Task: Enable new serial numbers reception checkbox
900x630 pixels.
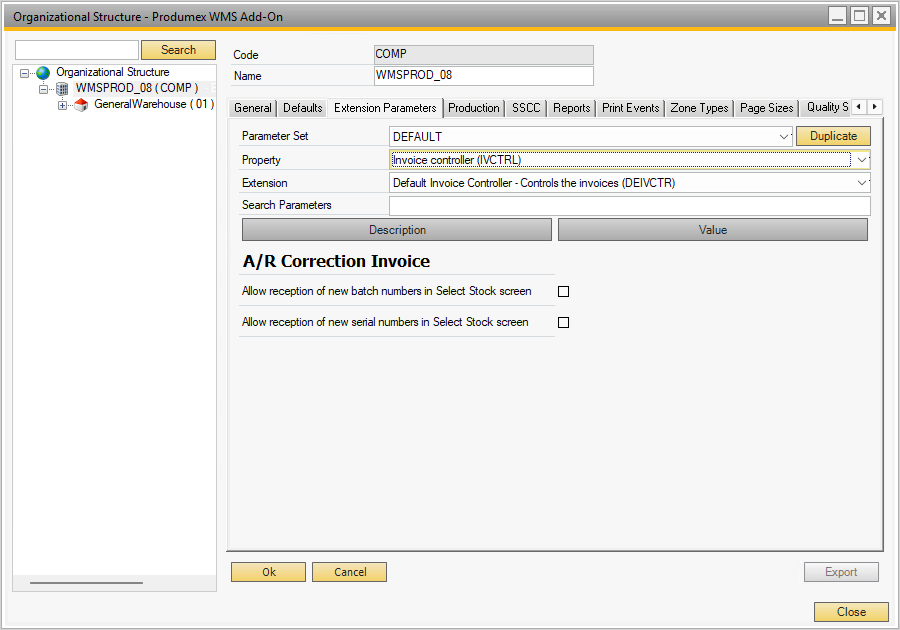Action: (563, 323)
